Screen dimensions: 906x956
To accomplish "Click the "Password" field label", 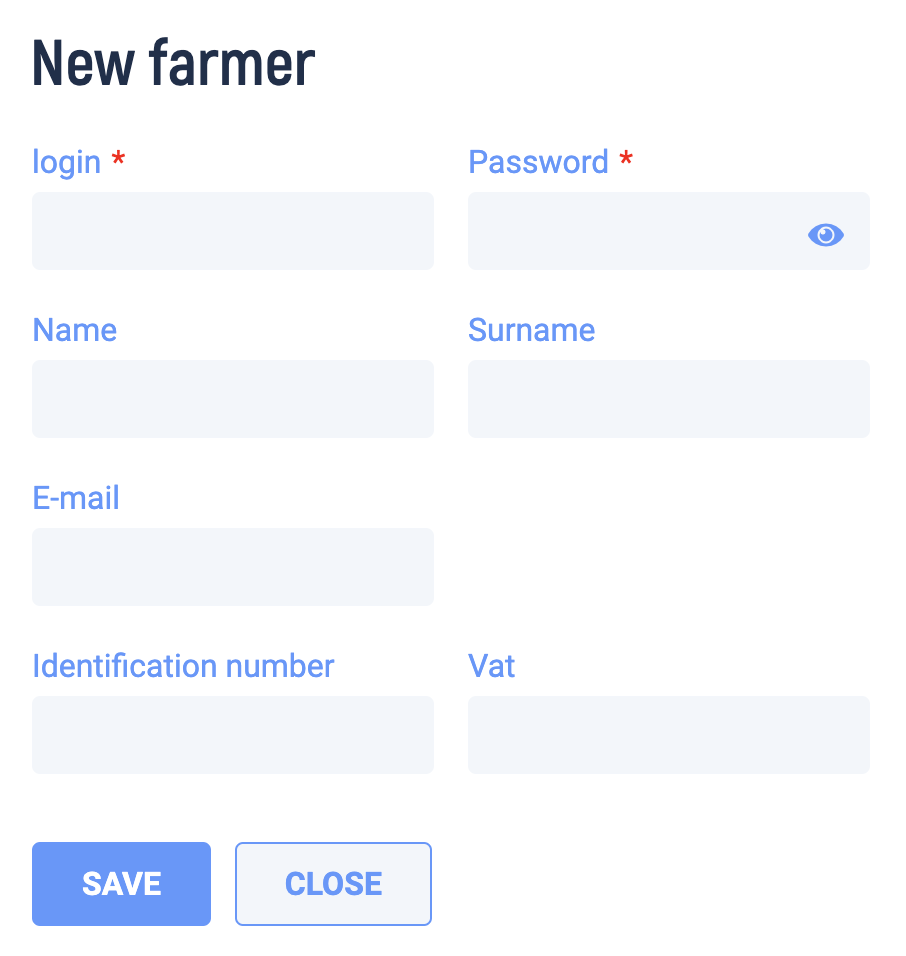I will [538, 162].
